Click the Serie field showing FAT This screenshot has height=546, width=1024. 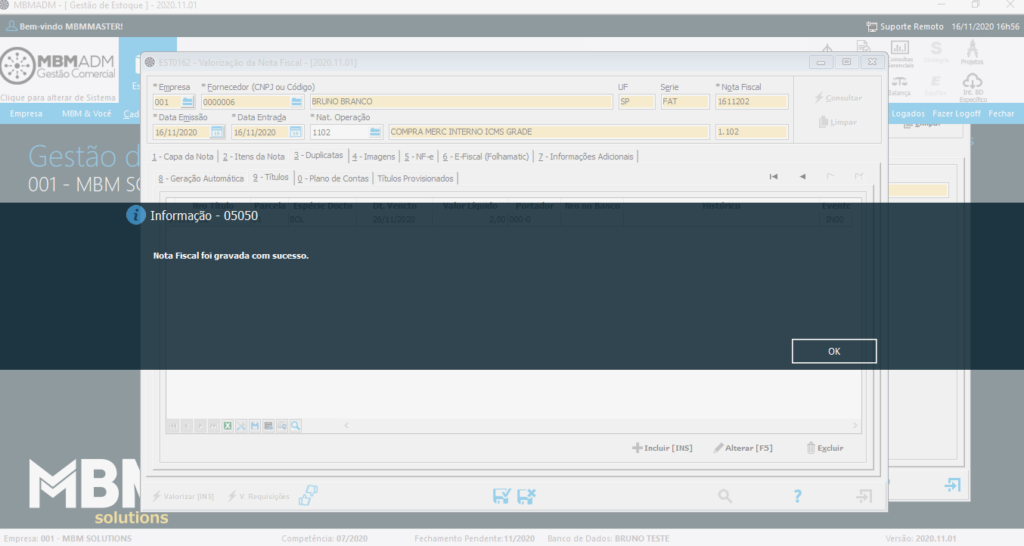[684, 102]
